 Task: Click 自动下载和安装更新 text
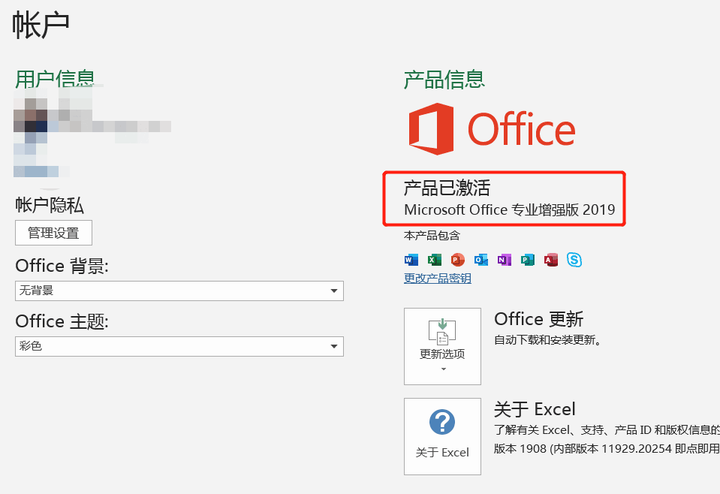pos(547,340)
